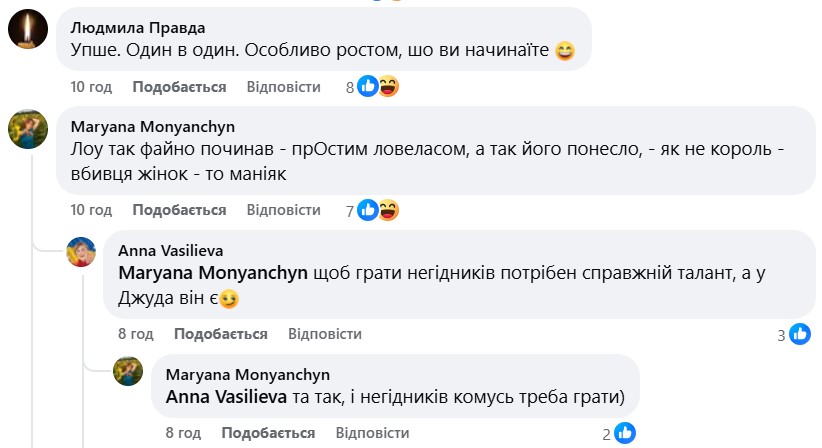Click the laughing reaction icon on Людмила Правда's comment
This screenshot has height=448, width=822.
click(388, 87)
